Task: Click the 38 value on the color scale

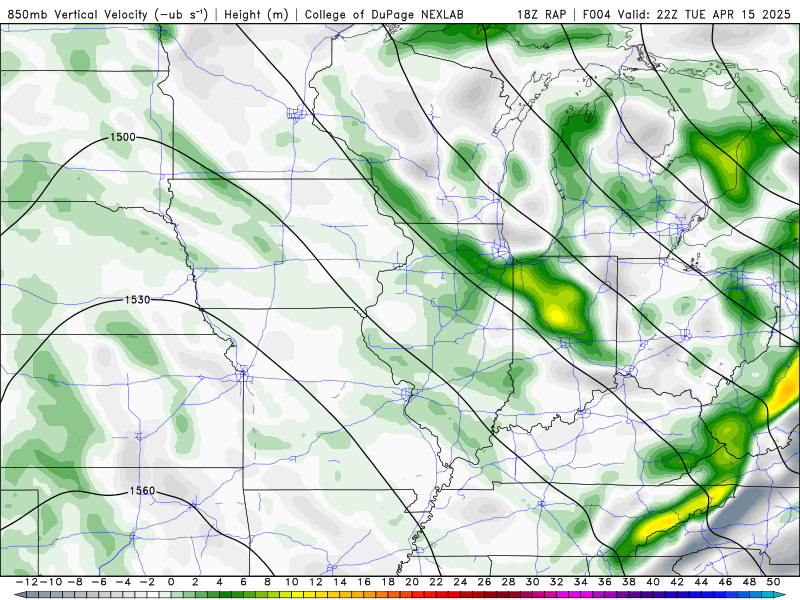Action: pyautogui.click(x=629, y=582)
